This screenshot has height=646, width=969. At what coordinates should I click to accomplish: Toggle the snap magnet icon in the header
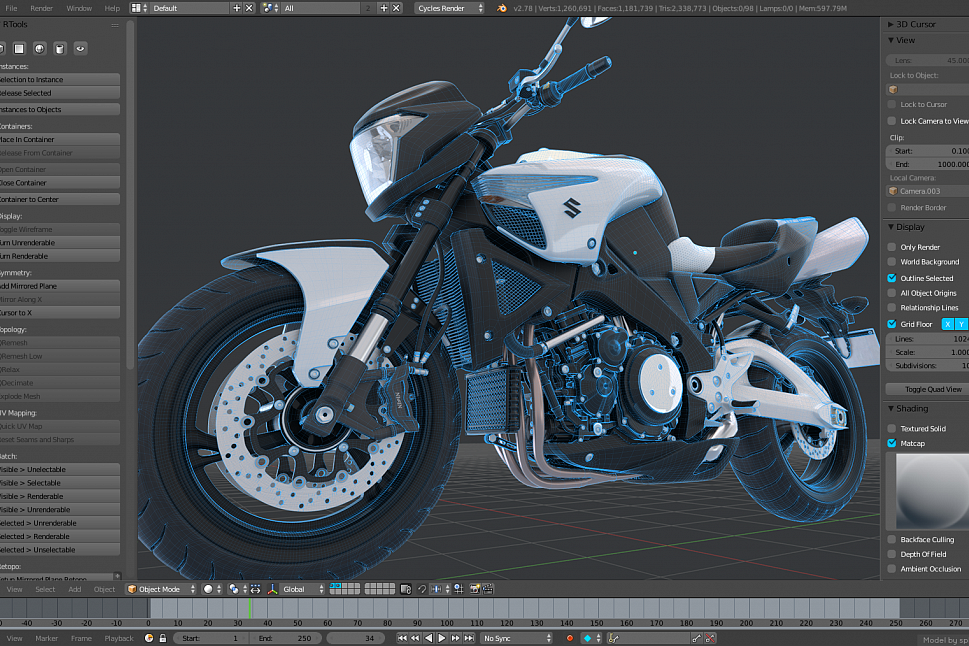pyautogui.click(x=421, y=589)
